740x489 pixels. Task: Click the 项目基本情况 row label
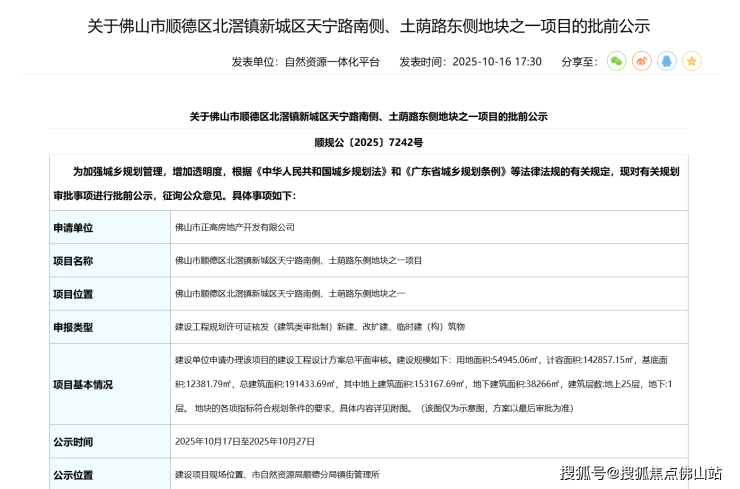coord(82,384)
